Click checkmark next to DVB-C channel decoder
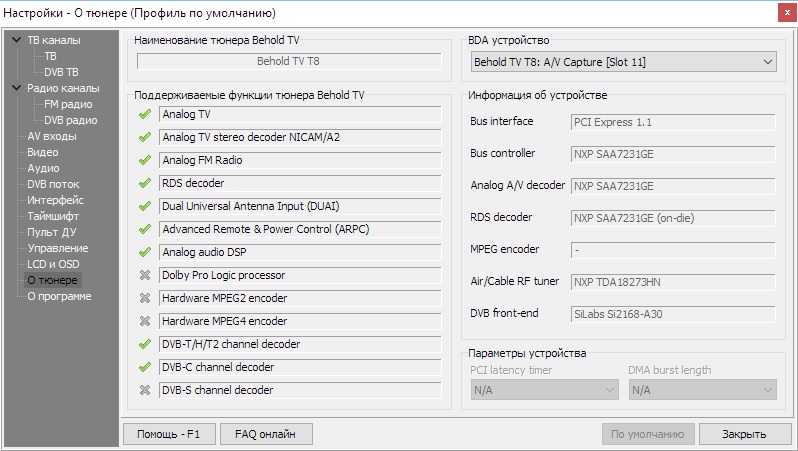Screen dimensions: 798x451 (145, 367)
